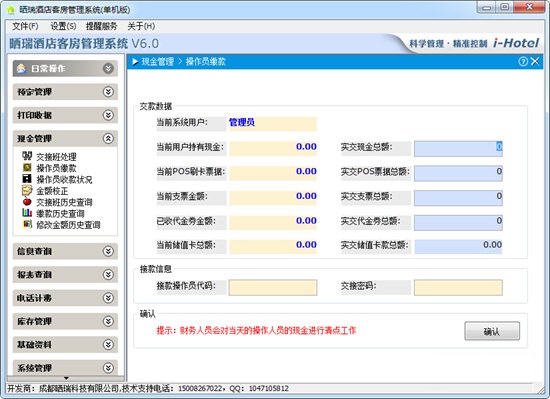Open the 提醒服务 menu
This screenshot has width=550, height=399.
point(101,26)
